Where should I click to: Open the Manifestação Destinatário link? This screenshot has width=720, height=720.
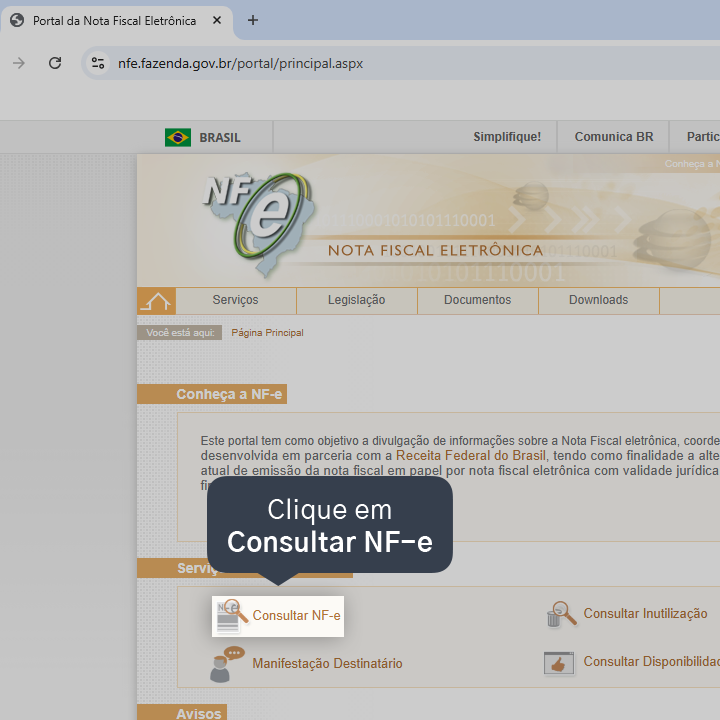[x=327, y=663]
